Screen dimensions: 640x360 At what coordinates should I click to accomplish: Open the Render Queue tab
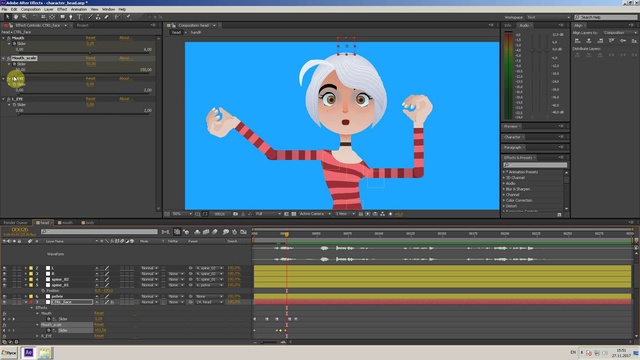click(x=15, y=223)
